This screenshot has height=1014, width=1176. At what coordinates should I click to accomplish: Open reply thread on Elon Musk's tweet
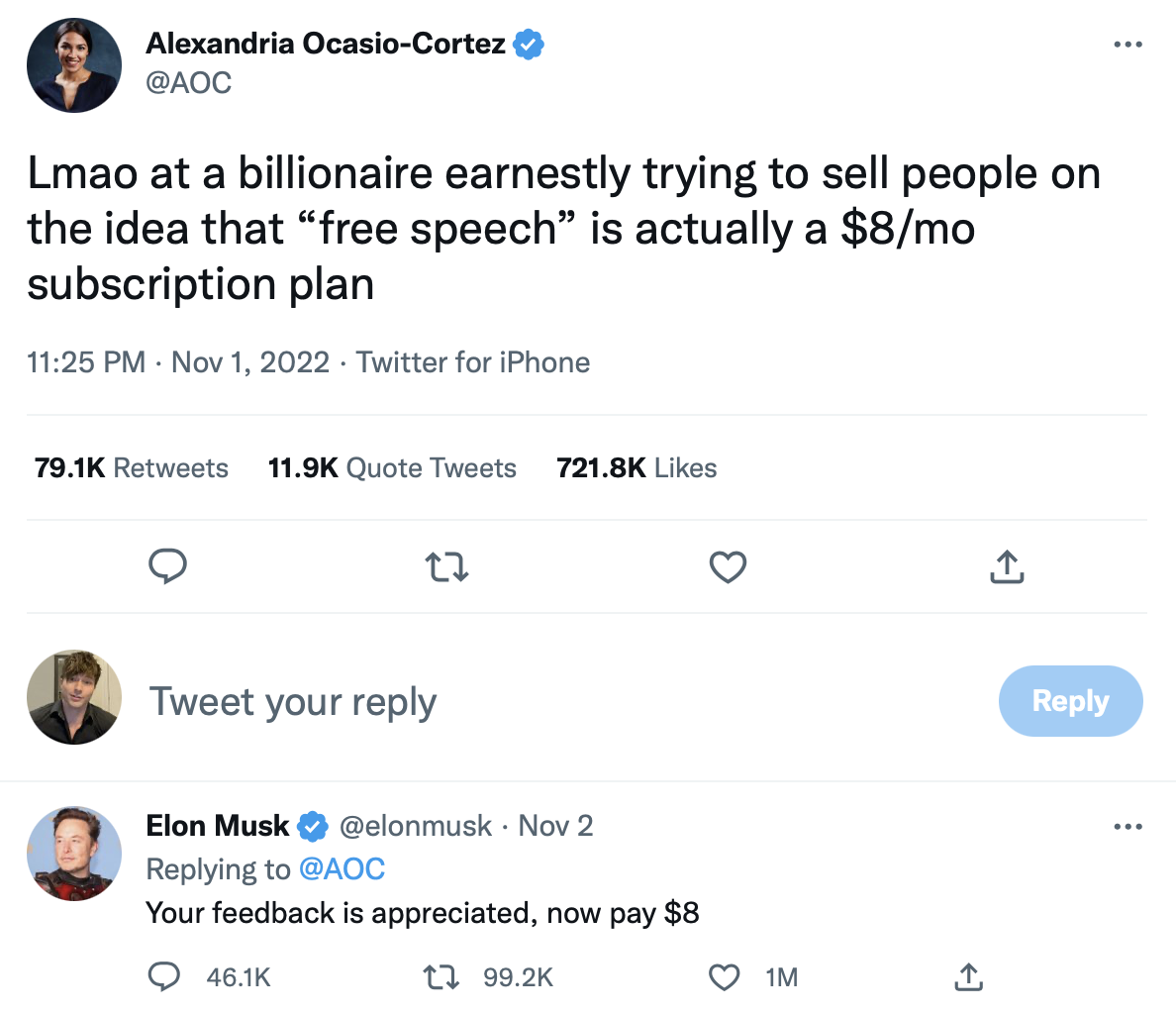point(163,977)
